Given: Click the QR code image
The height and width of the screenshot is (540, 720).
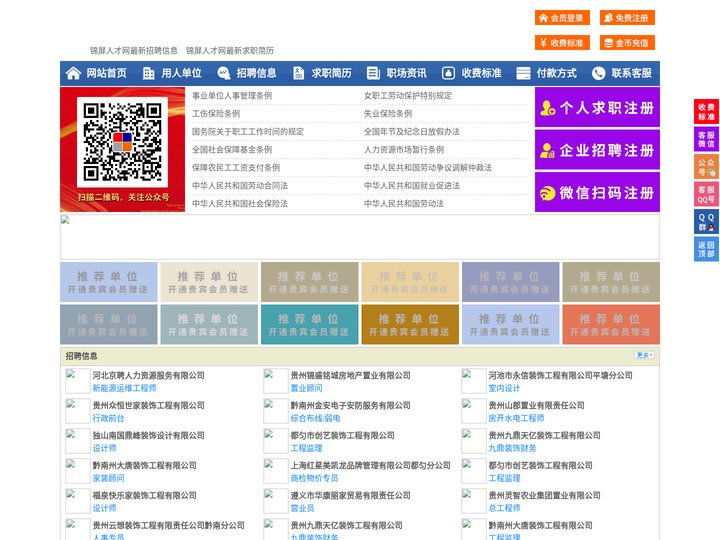Looking at the screenshot, I should (122, 142).
